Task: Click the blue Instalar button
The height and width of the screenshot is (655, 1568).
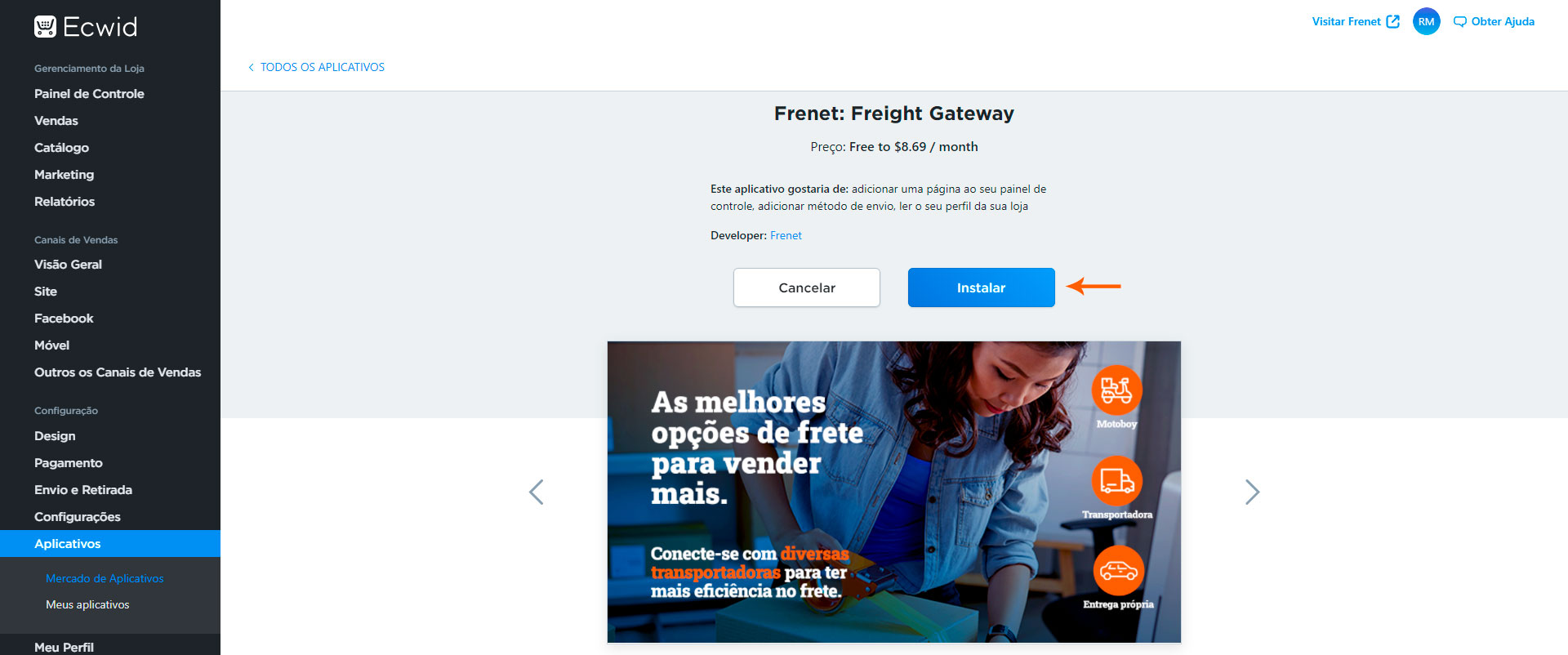Action: [981, 287]
